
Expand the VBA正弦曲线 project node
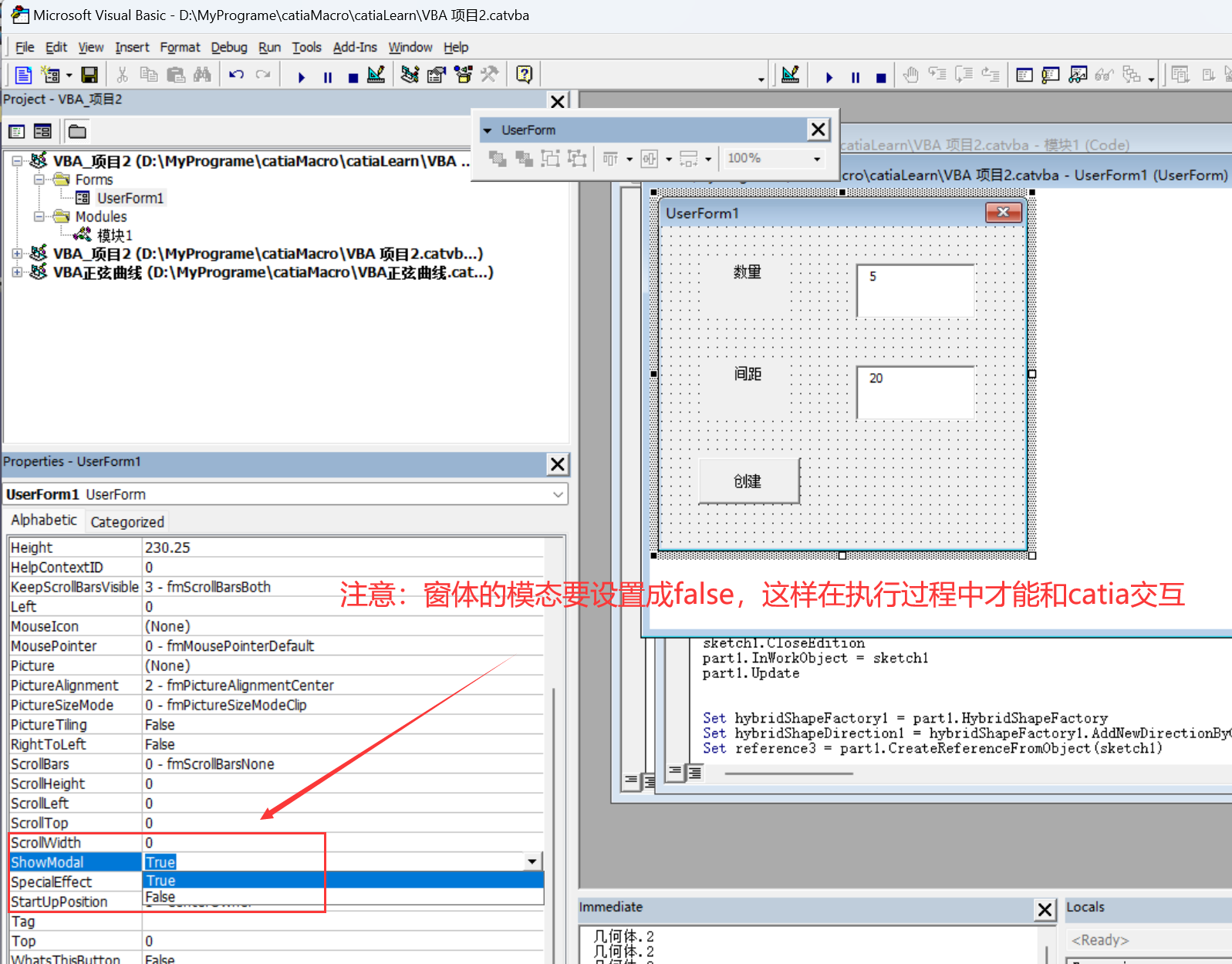[x=17, y=271]
